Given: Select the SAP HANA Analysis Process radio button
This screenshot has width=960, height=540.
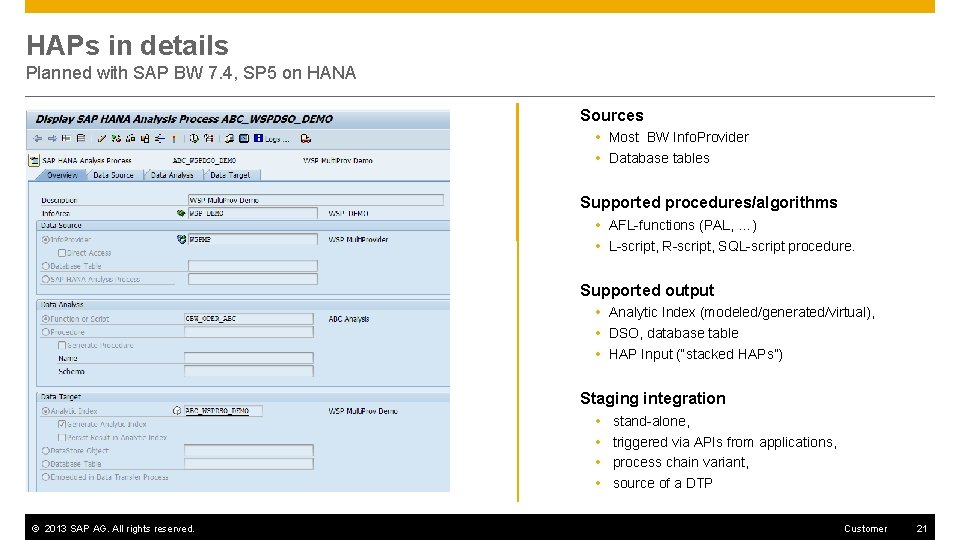Looking at the screenshot, I should pos(45,279).
